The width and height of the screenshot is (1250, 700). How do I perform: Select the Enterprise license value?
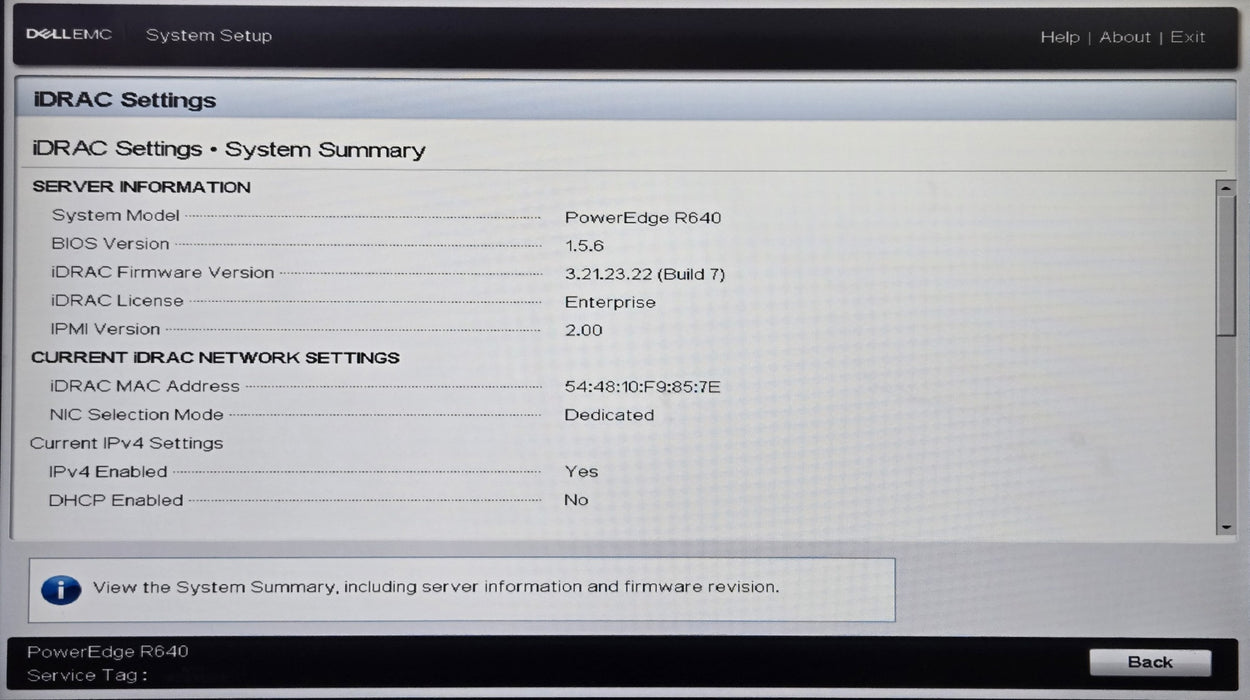(x=610, y=302)
